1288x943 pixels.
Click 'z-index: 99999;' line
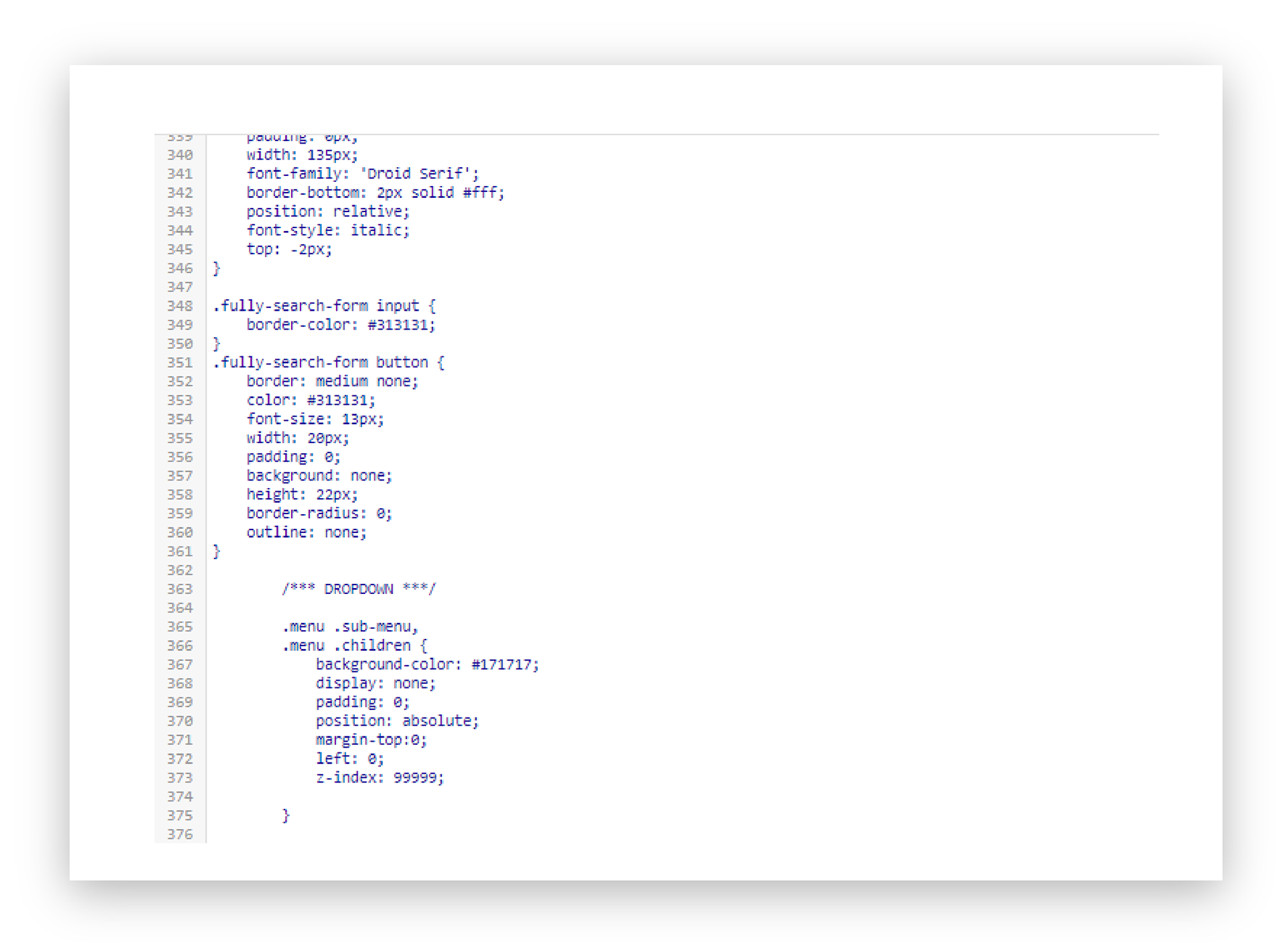pos(380,778)
